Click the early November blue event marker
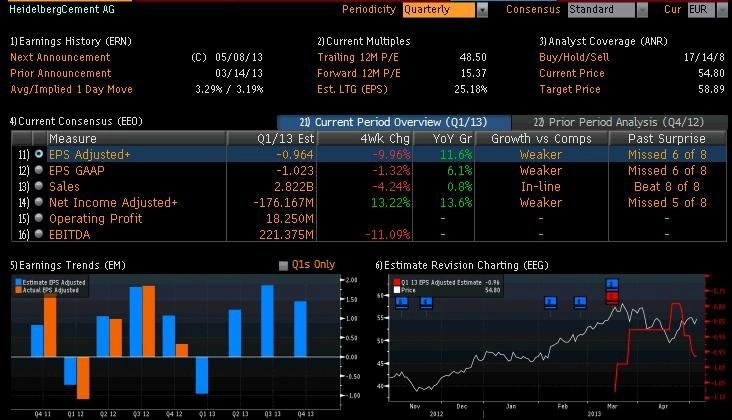Screen dimensions: 732x420 (x=401, y=302)
